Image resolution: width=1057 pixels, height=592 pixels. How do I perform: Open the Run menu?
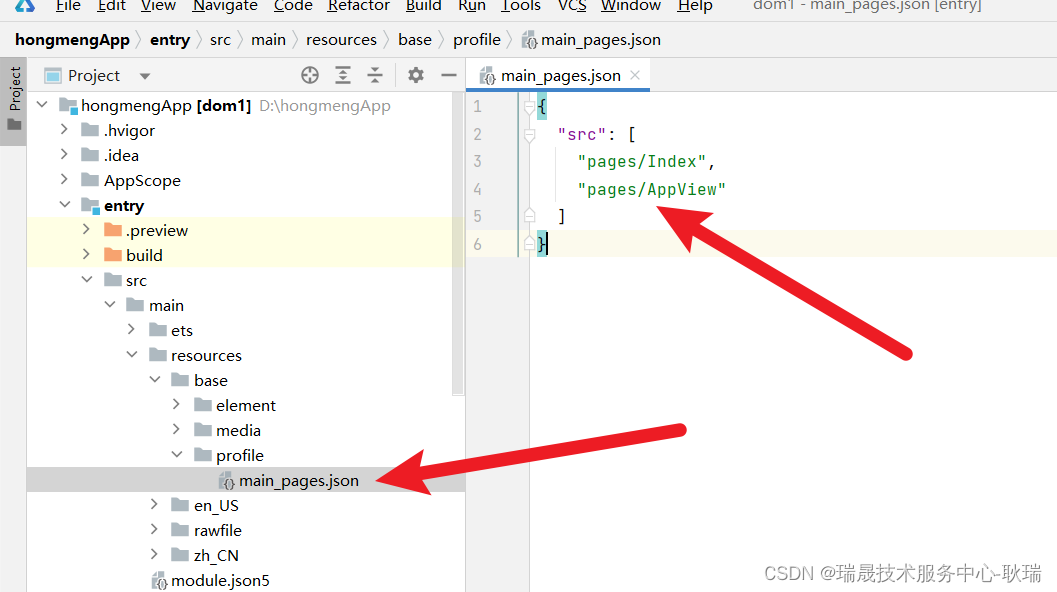click(x=472, y=6)
